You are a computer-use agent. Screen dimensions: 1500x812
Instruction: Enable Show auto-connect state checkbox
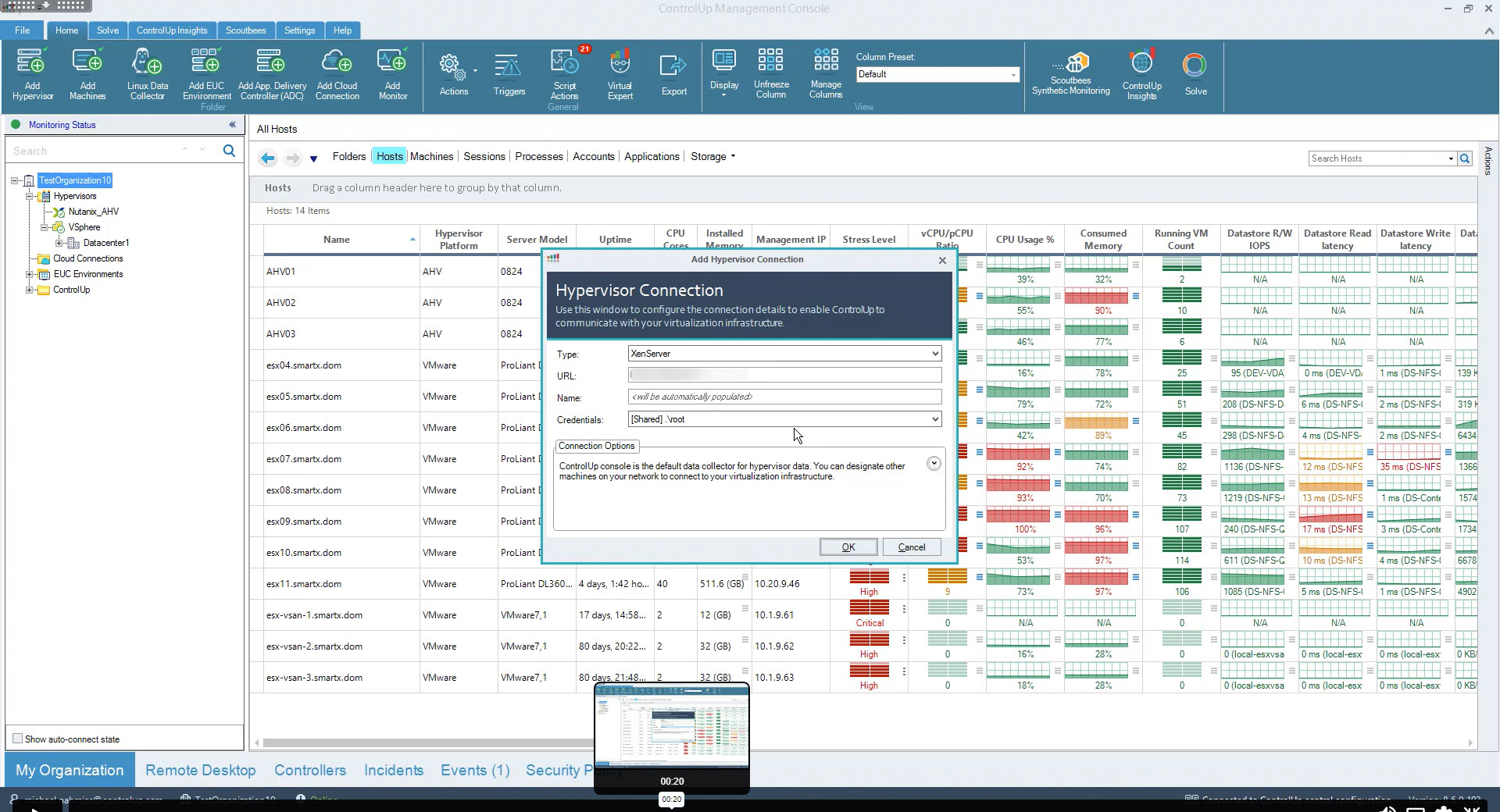tap(18, 739)
